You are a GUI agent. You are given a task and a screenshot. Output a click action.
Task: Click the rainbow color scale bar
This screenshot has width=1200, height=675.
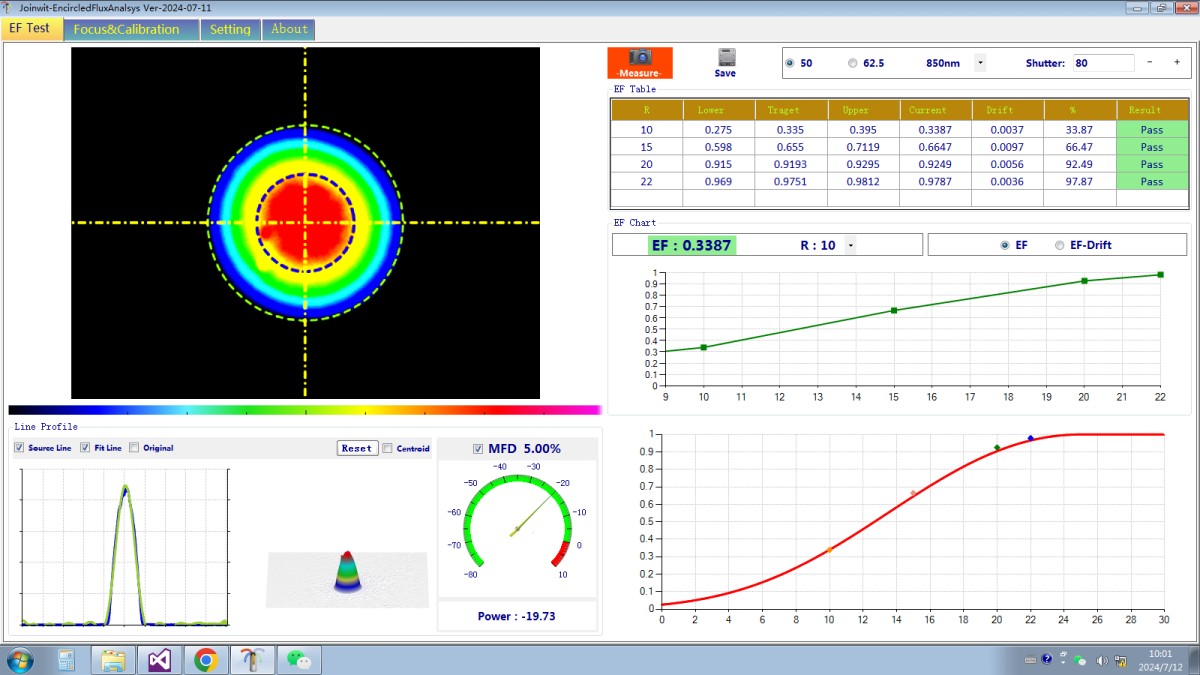point(304,410)
